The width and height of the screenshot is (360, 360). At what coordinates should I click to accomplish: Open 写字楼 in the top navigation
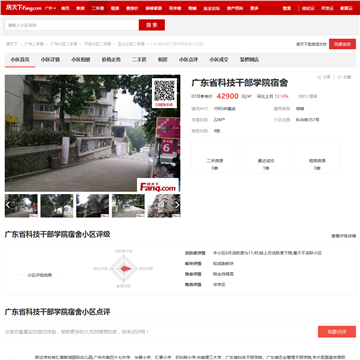(x=175, y=8)
